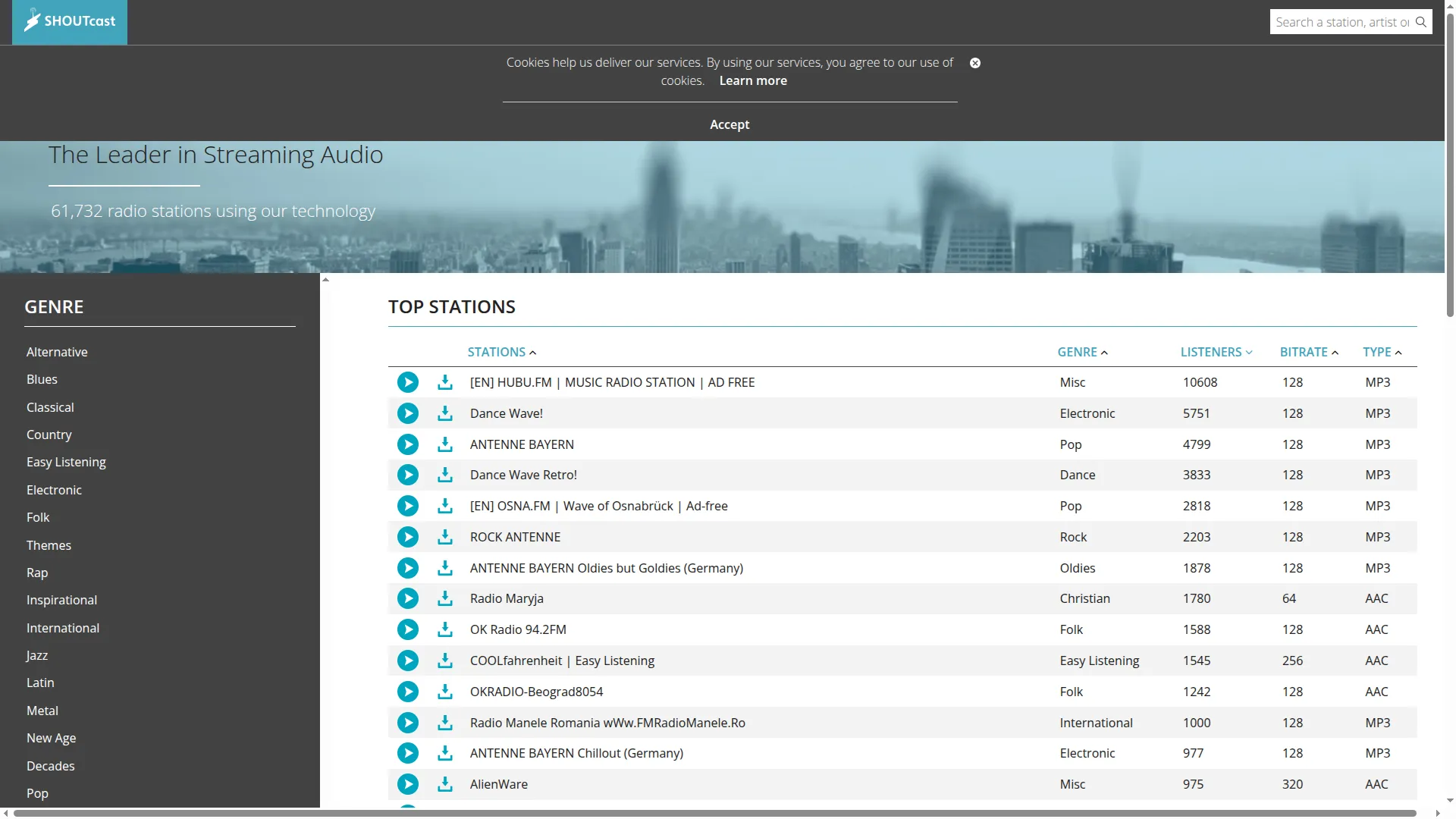Open the SHOUTcast logo home link

pos(70,22)
